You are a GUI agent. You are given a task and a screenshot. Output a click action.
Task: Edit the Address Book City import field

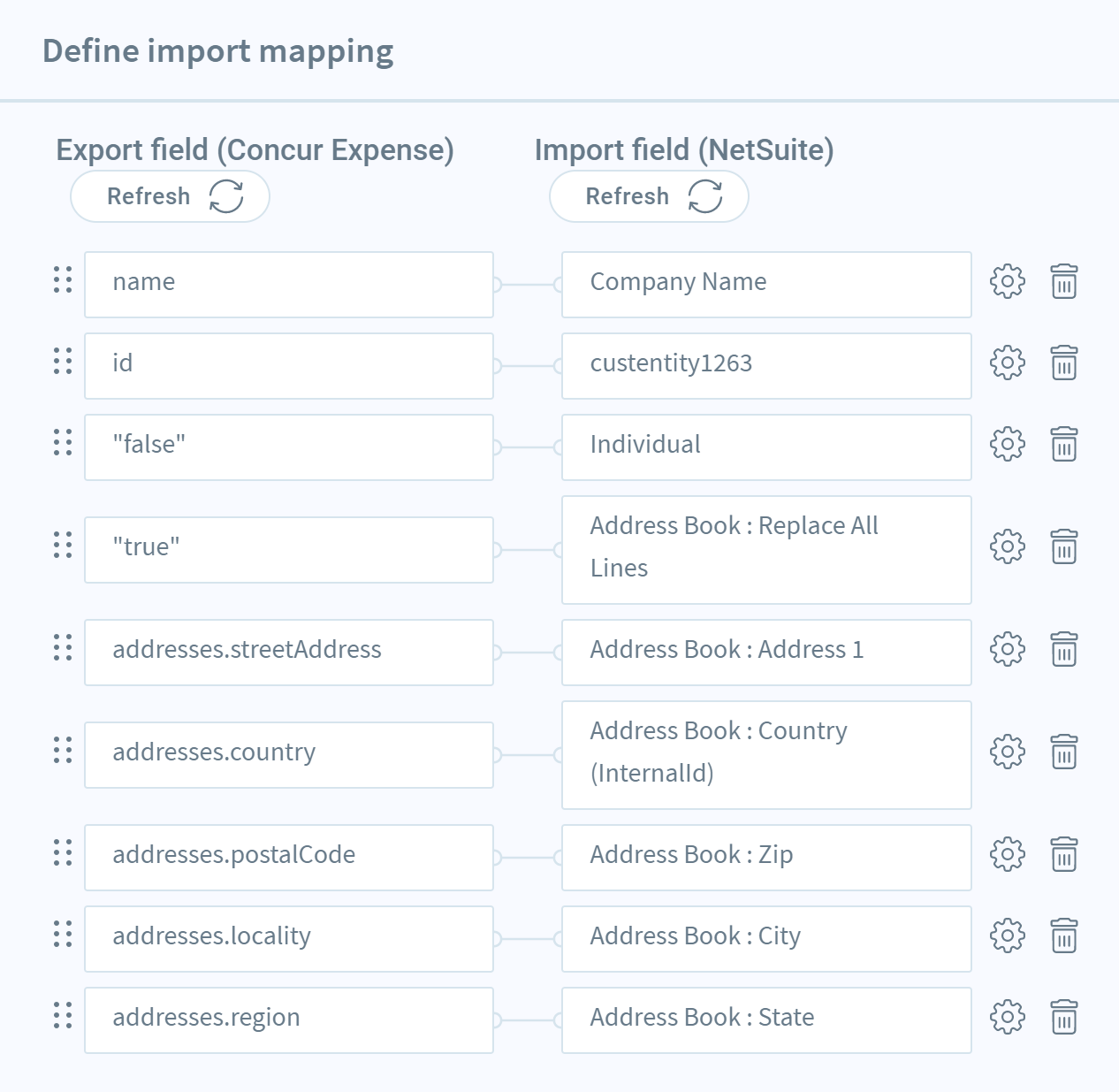click(766, 939)
